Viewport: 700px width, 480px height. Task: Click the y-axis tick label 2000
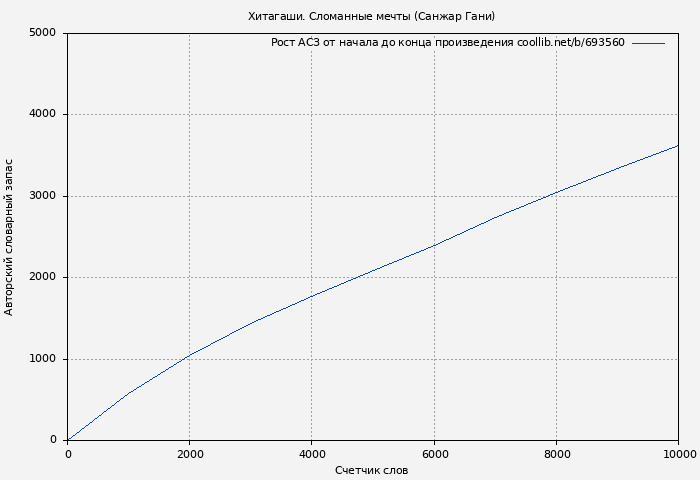point(43,277)
